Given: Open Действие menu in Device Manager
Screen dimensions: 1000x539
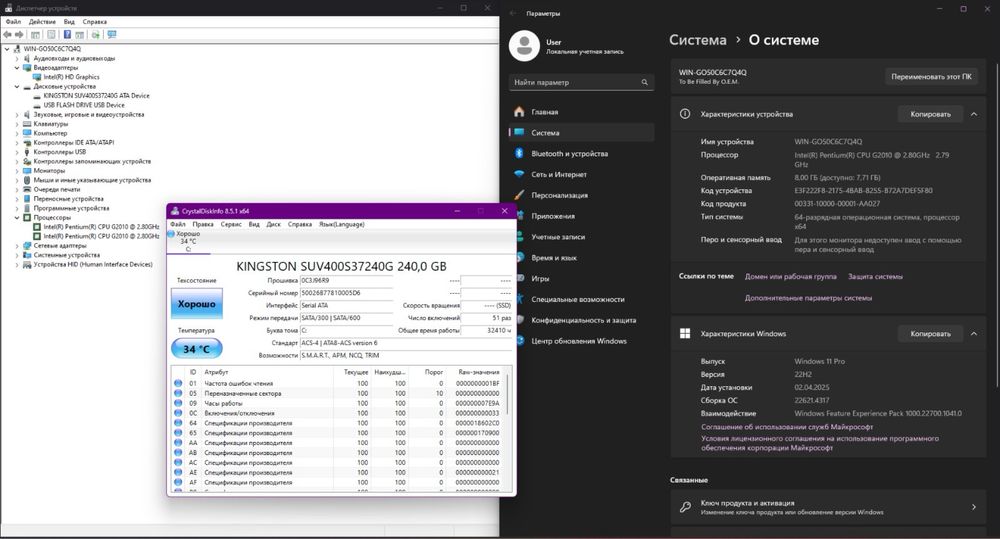Looking at the screenshot, I should pyautogui.click(x=42, y=22).
